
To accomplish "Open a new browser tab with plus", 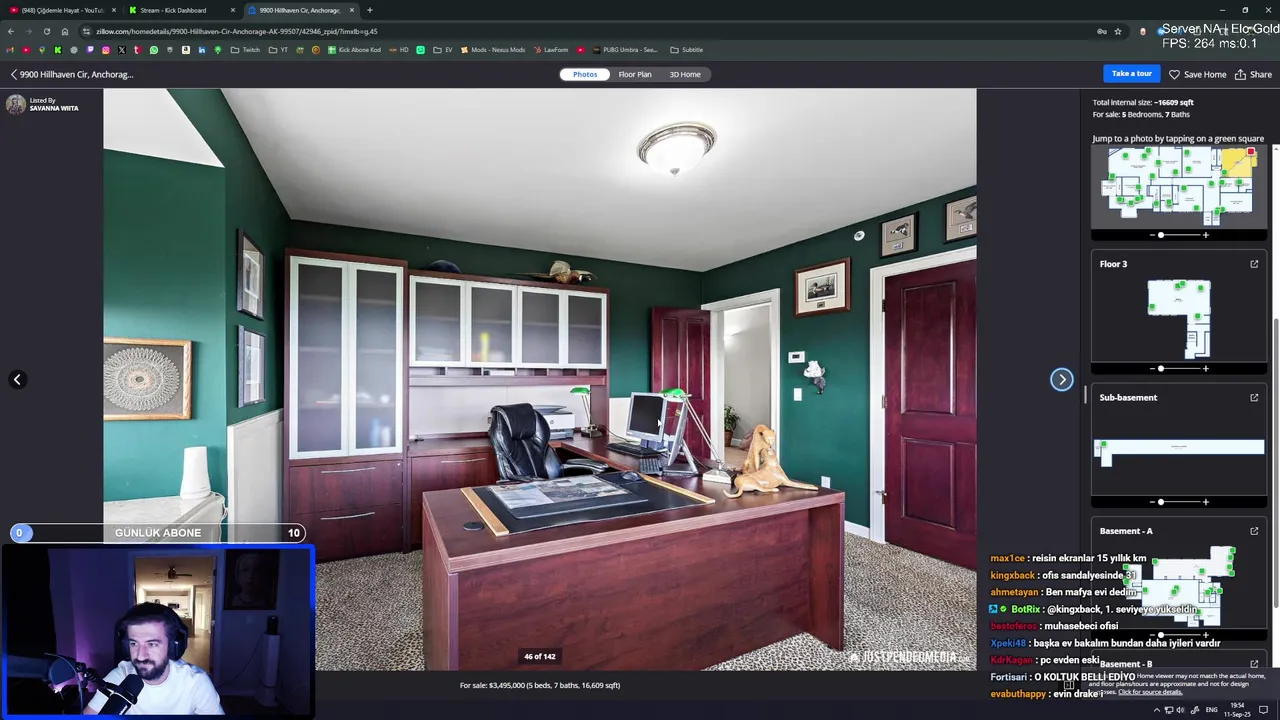I will [370, 10].
